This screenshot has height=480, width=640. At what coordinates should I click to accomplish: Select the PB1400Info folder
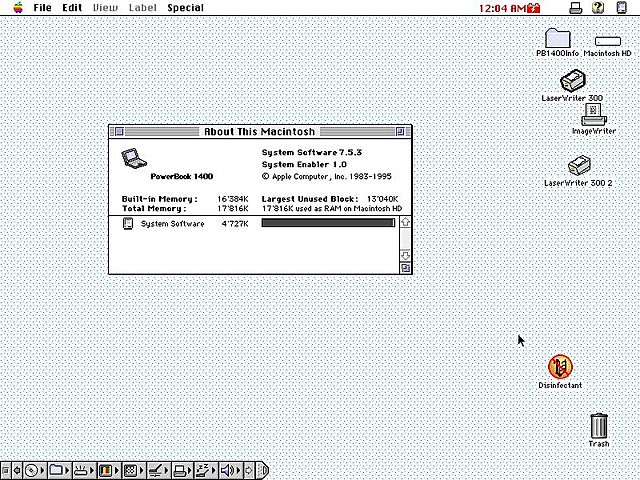coord(558,38)
